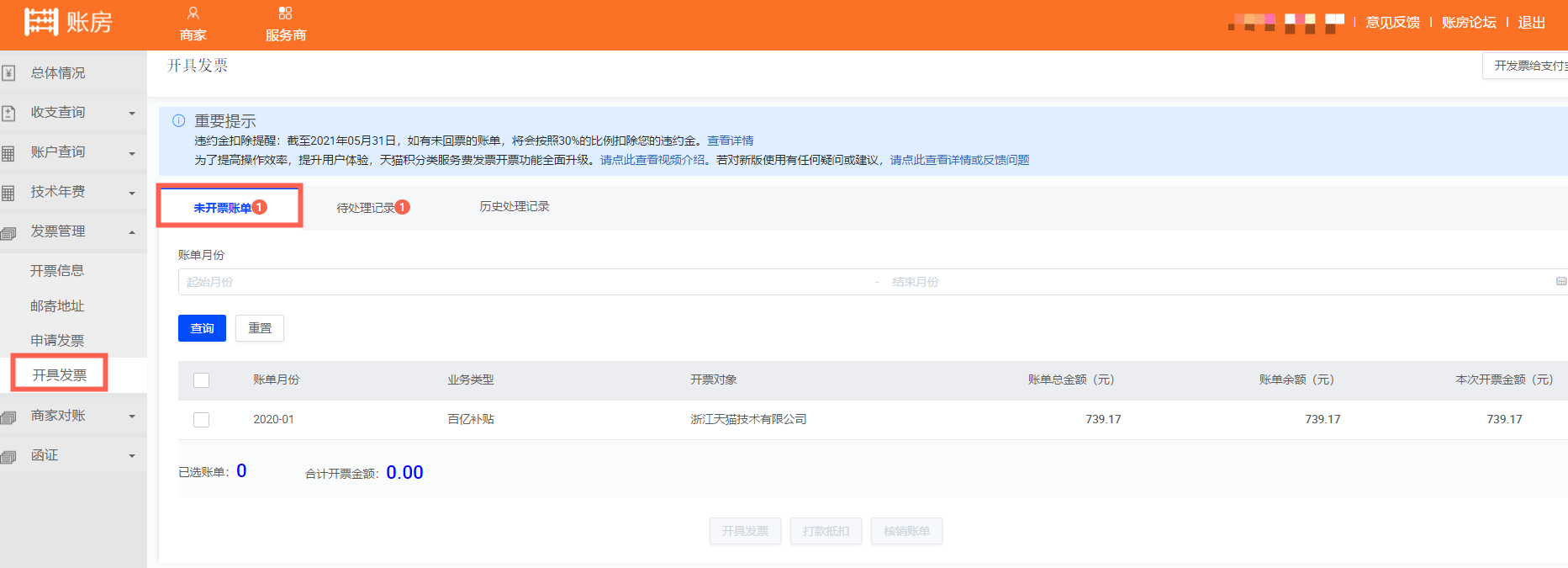
Task: Click the 总体情况 yuan icon in sidebar
Action: tap(8, 73)
